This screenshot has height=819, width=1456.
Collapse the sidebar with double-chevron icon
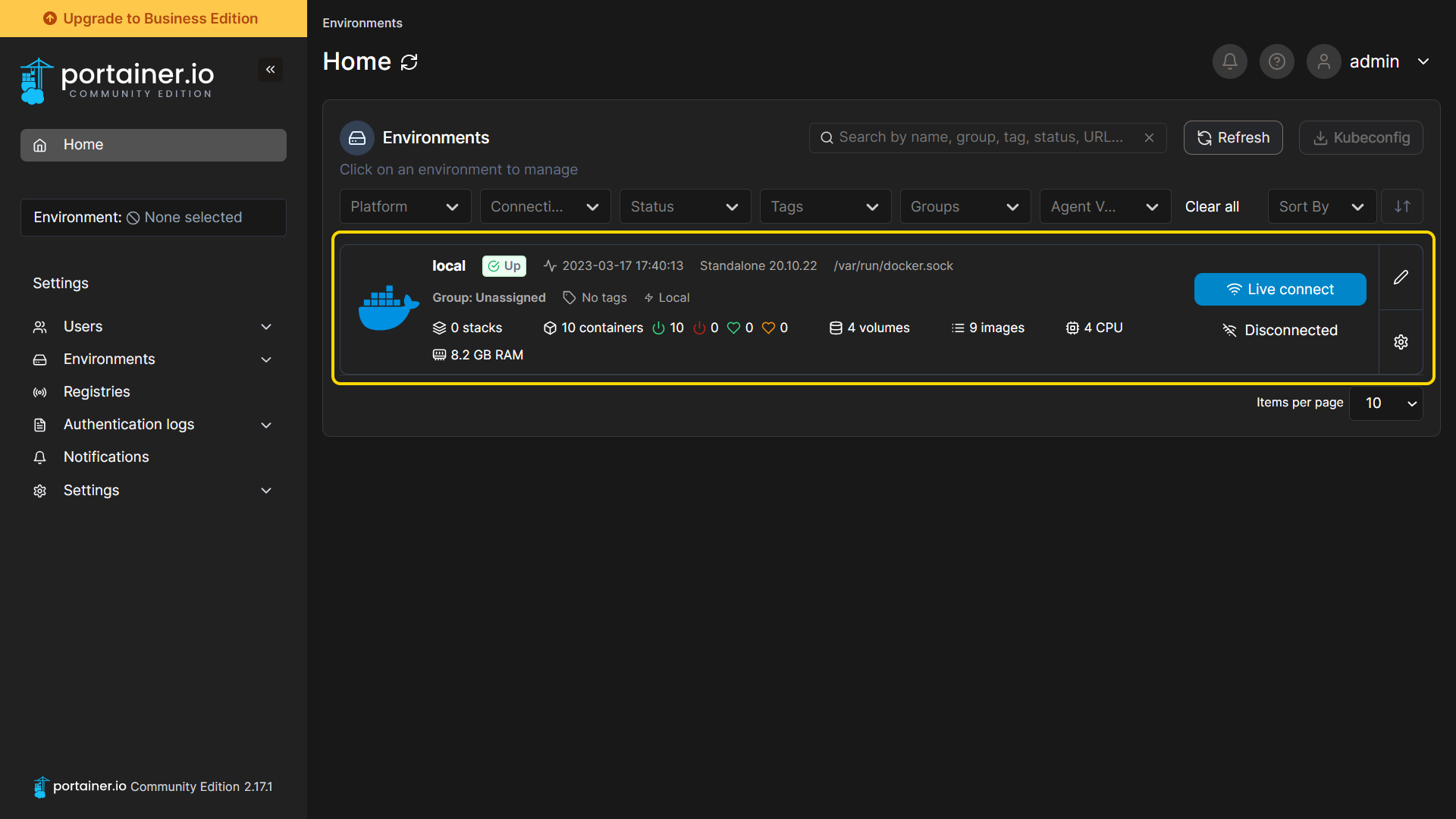tap(271, 70)
